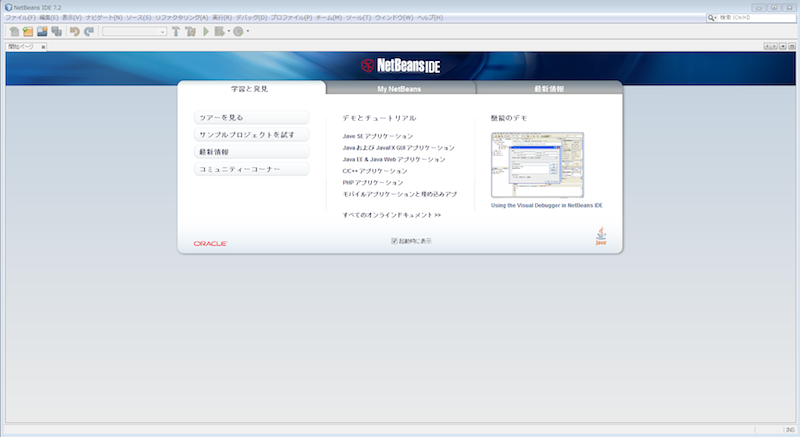Open the Using the Visual Debugger link
Screen dimensions: 800x437
point(546,205)
